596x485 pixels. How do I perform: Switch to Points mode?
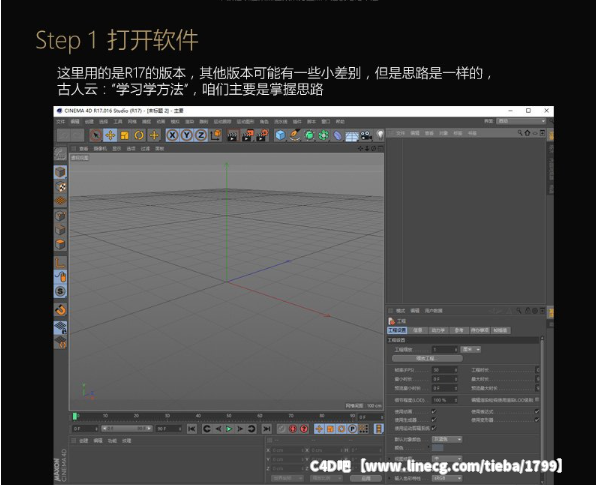[60, 216]
